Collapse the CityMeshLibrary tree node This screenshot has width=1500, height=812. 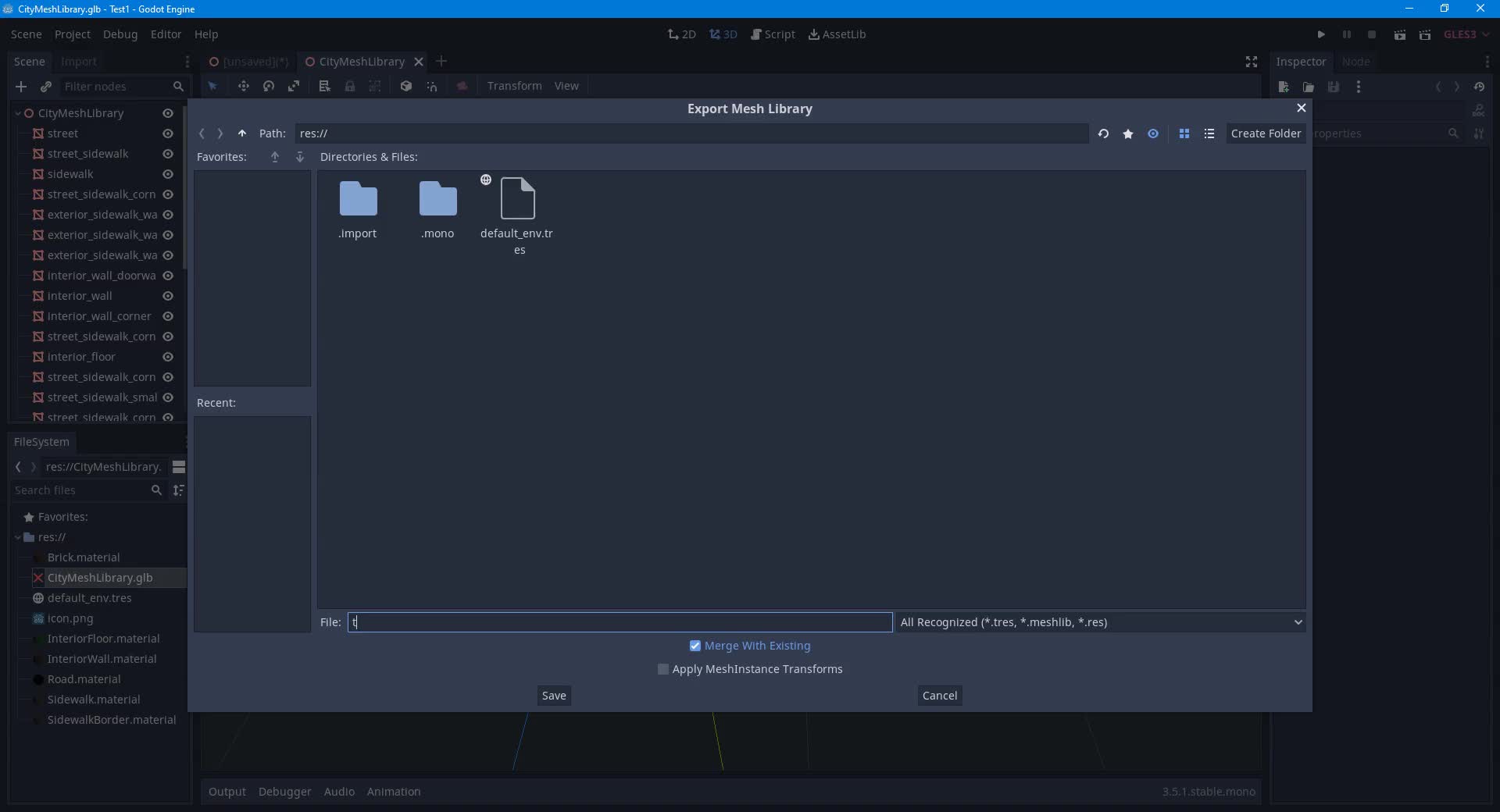17,113
